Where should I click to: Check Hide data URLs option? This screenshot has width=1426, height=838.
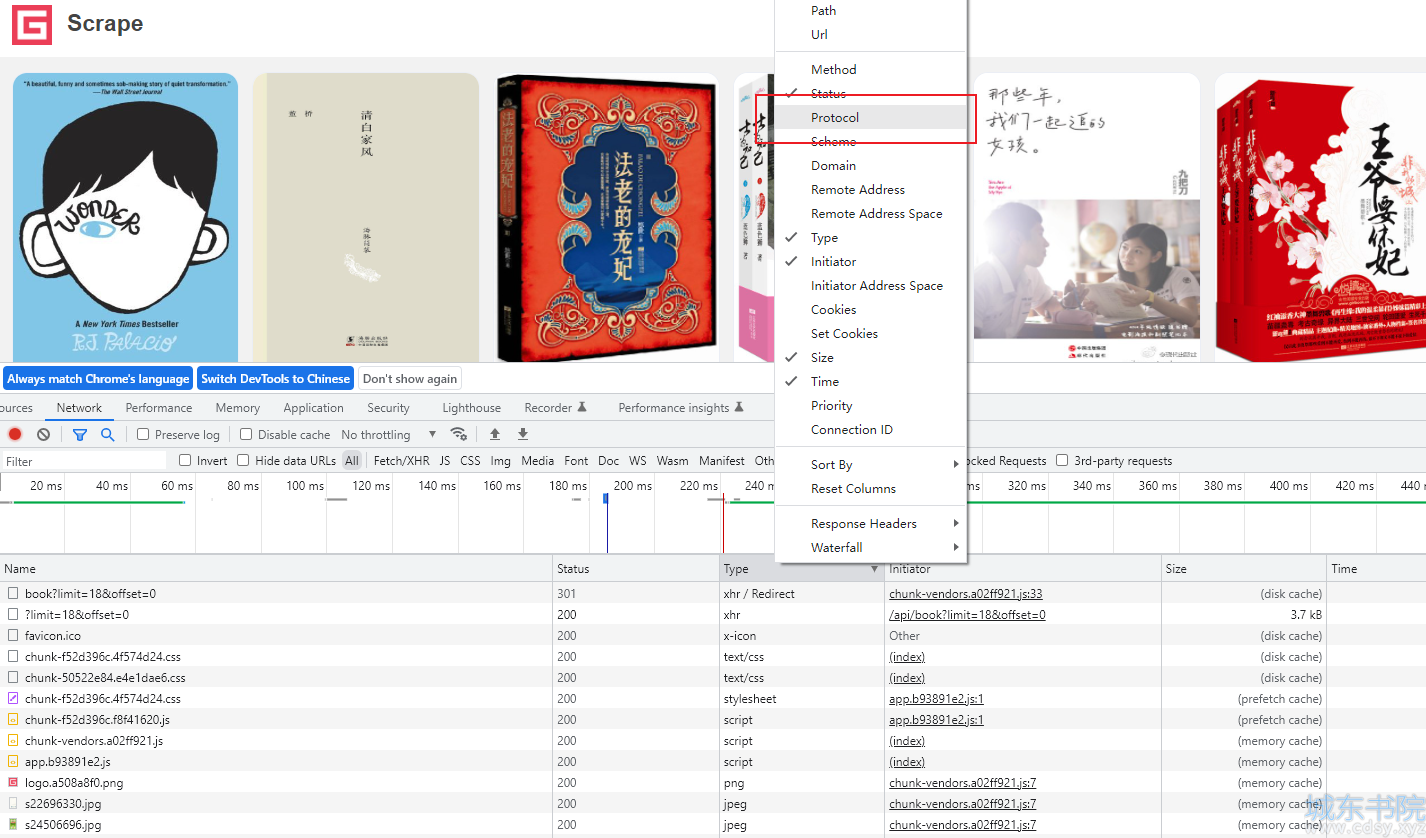(243, 460)
